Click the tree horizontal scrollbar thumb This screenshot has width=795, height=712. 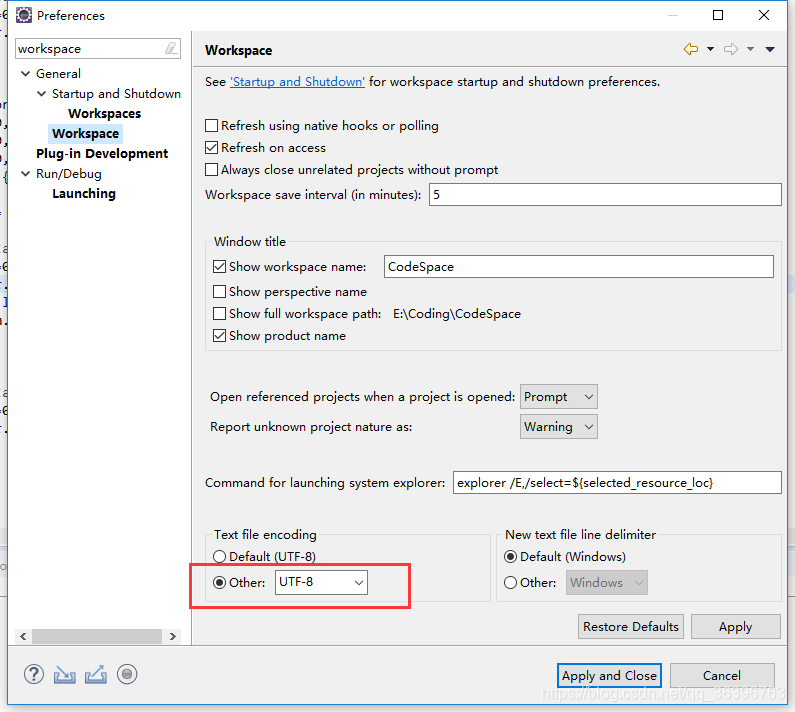pyautogui.click(x=97, y=636)
